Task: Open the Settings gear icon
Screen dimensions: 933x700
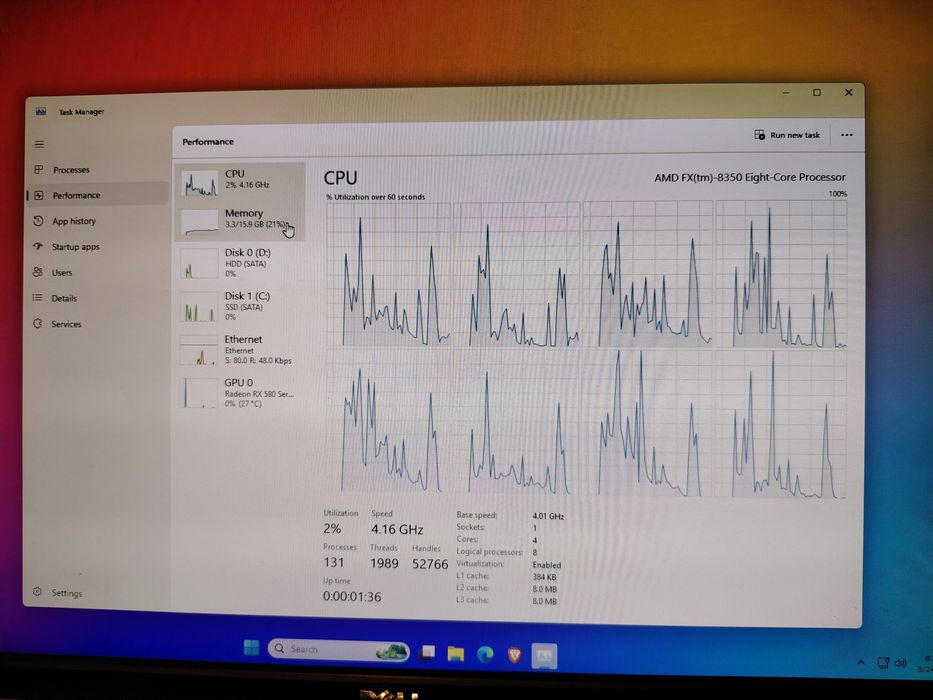Action: click(37, 592)
